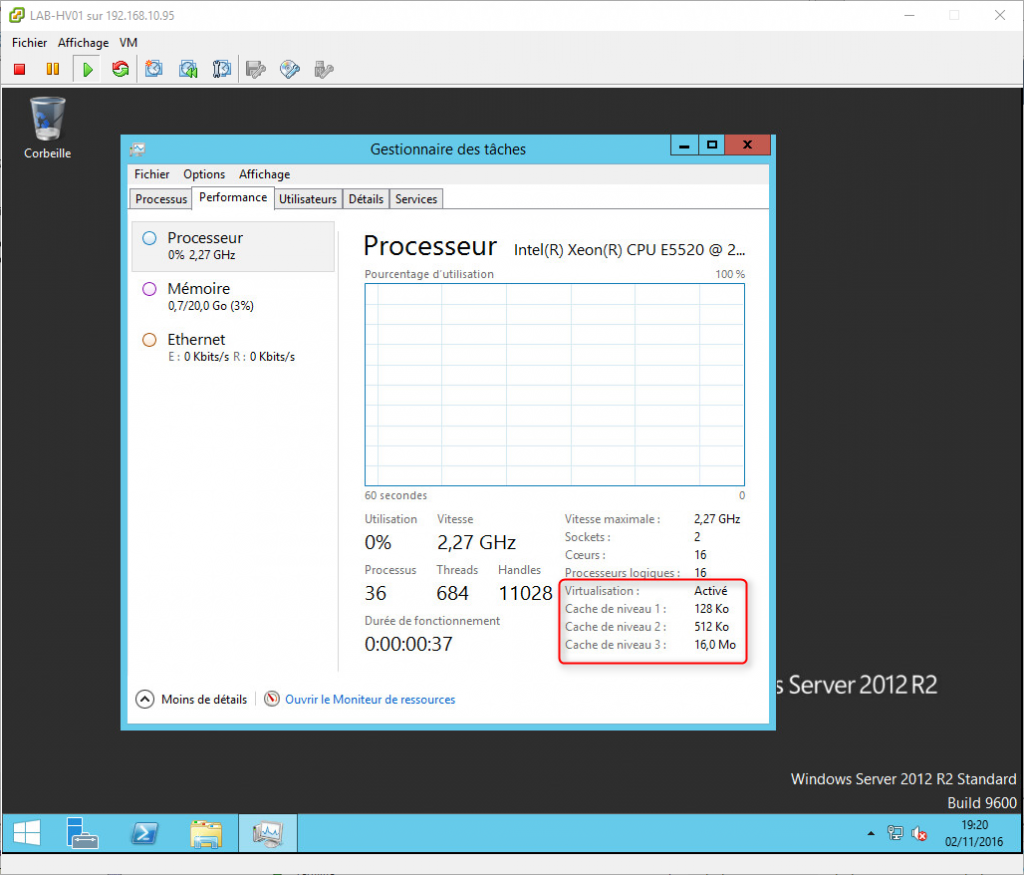Open the console Affichage menu
1024x875 pixels.
tap(83, 42)
